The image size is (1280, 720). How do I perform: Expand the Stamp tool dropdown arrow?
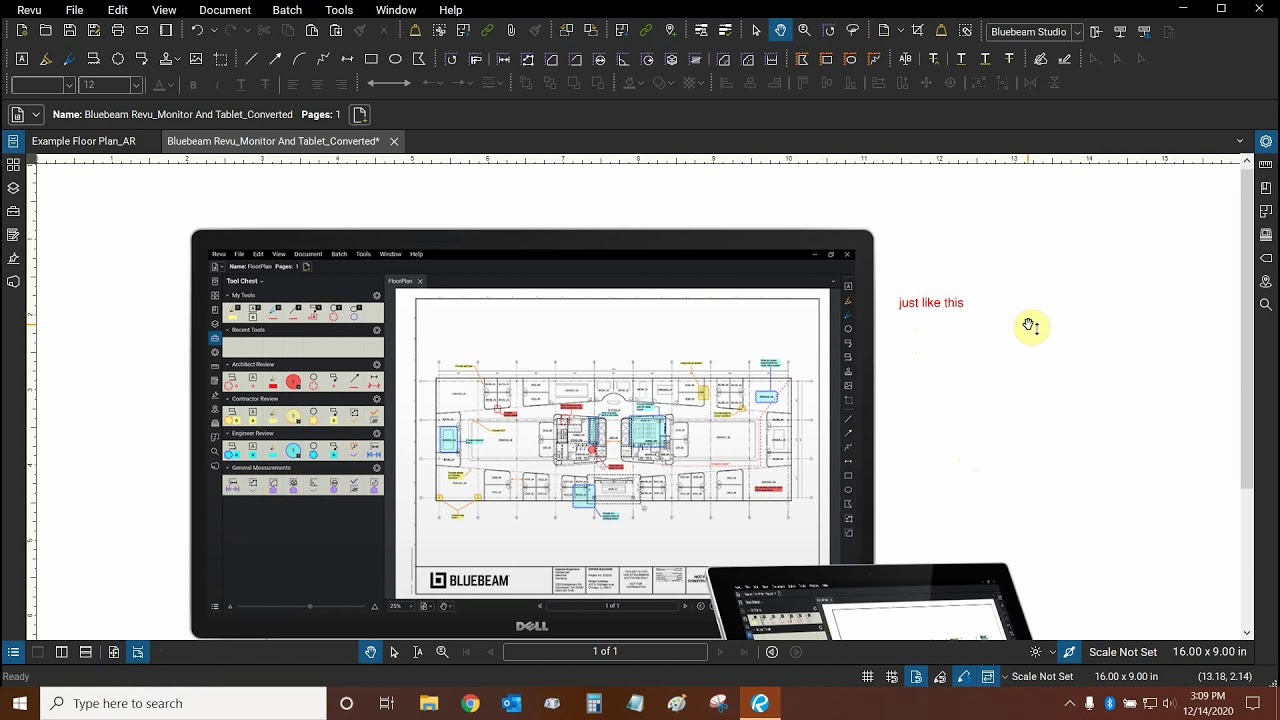(179, 59)
